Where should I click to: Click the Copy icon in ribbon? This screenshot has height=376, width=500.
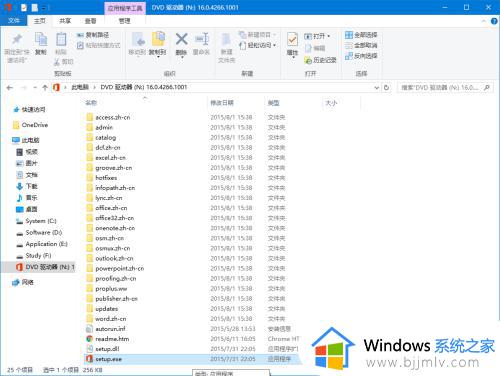click(x=41, y=39)
